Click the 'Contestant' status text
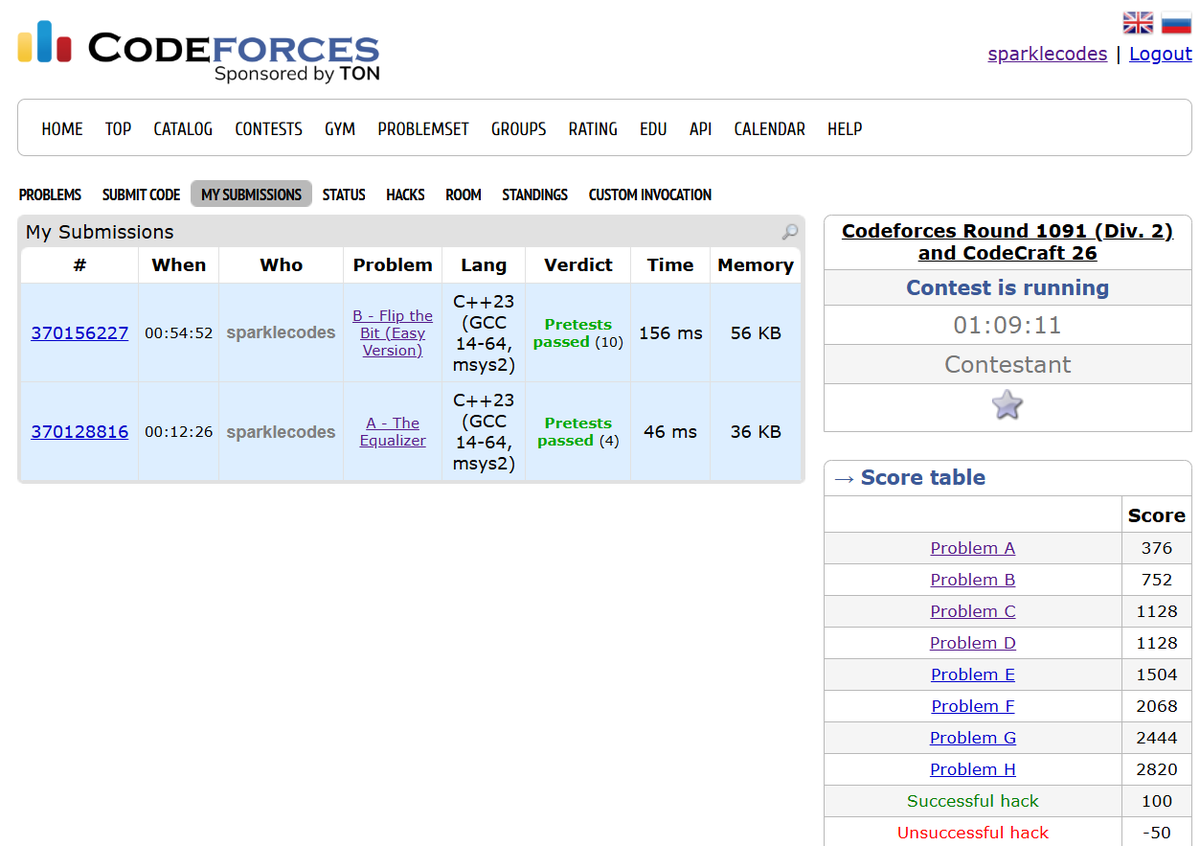The height and width of the screenshot is (846, 1200). point(1007,365)
